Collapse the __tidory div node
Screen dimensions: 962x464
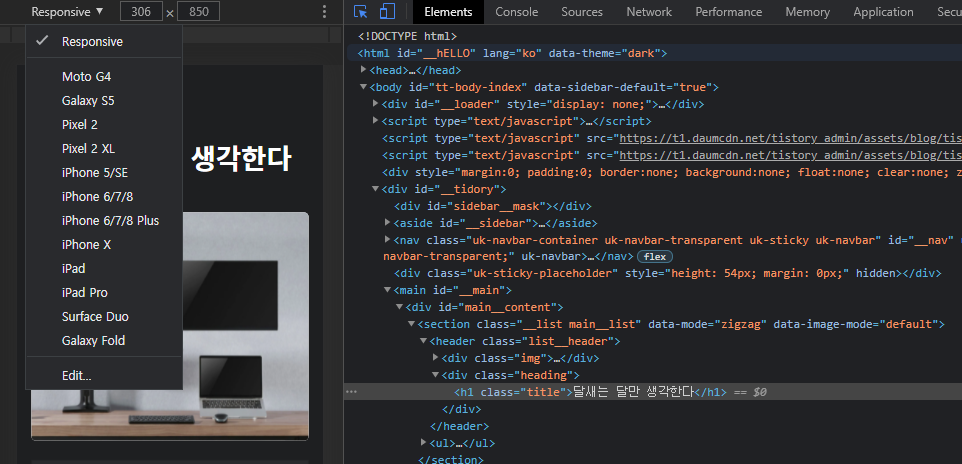(375, 188)
